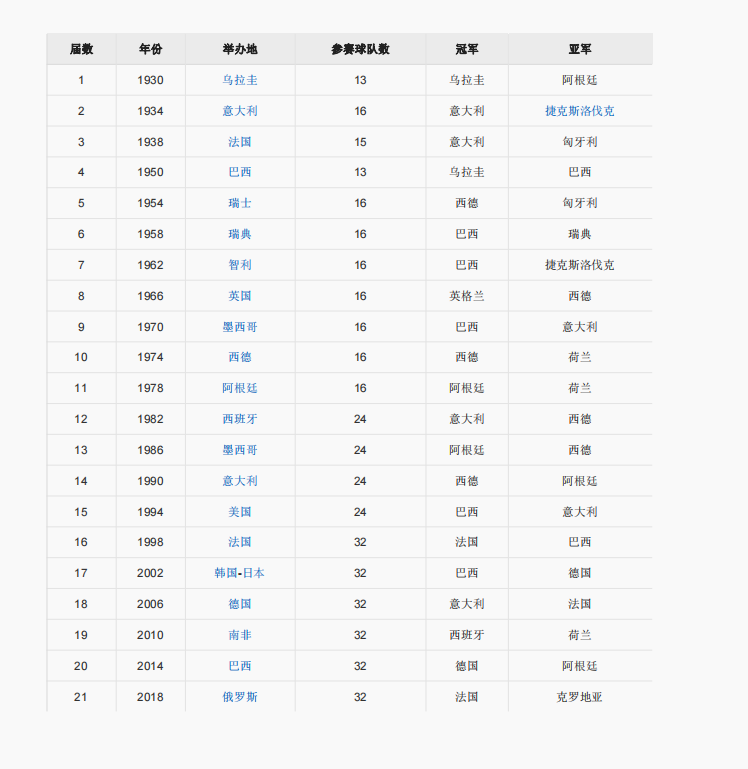This screenshot has height=769, width=748.
Task: Select the year cell 2002
Action: (151, 573)
